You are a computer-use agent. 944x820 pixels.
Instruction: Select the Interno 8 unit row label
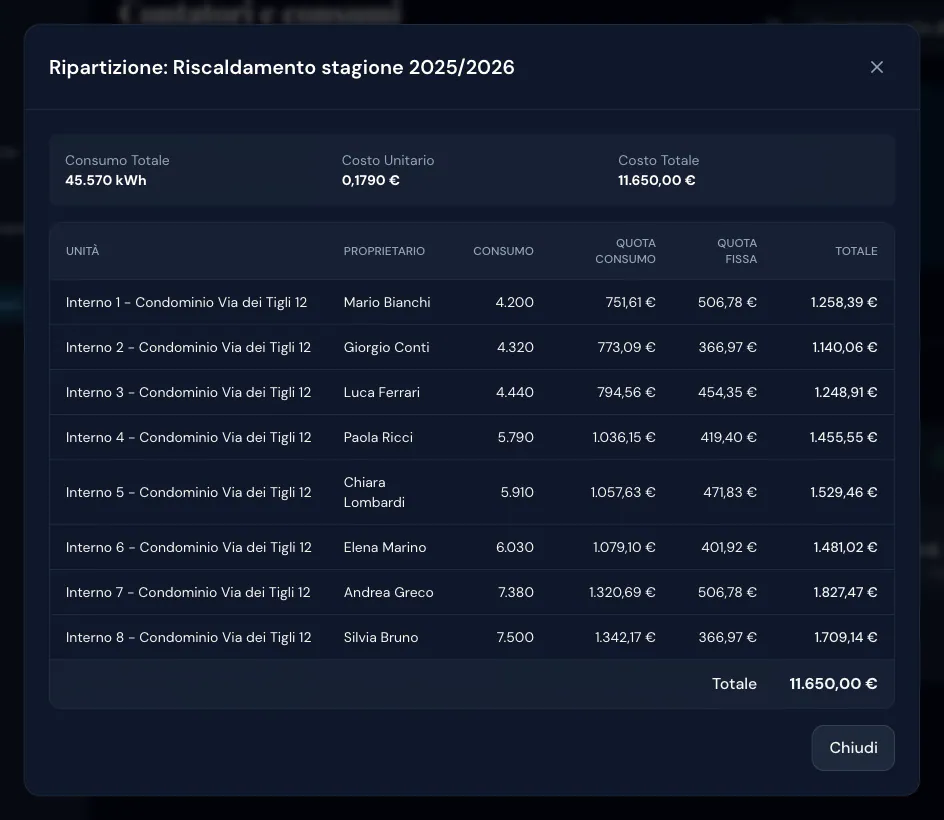(188, 638)
